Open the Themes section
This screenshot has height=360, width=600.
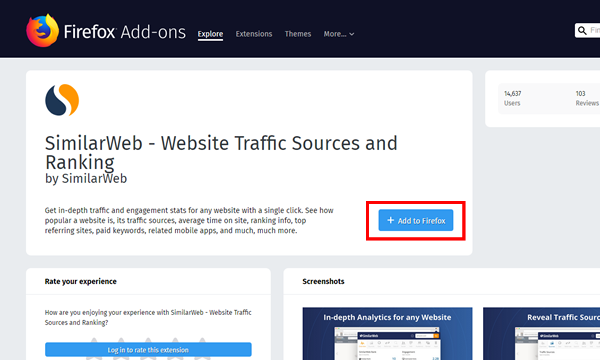[x=298, y=34]
